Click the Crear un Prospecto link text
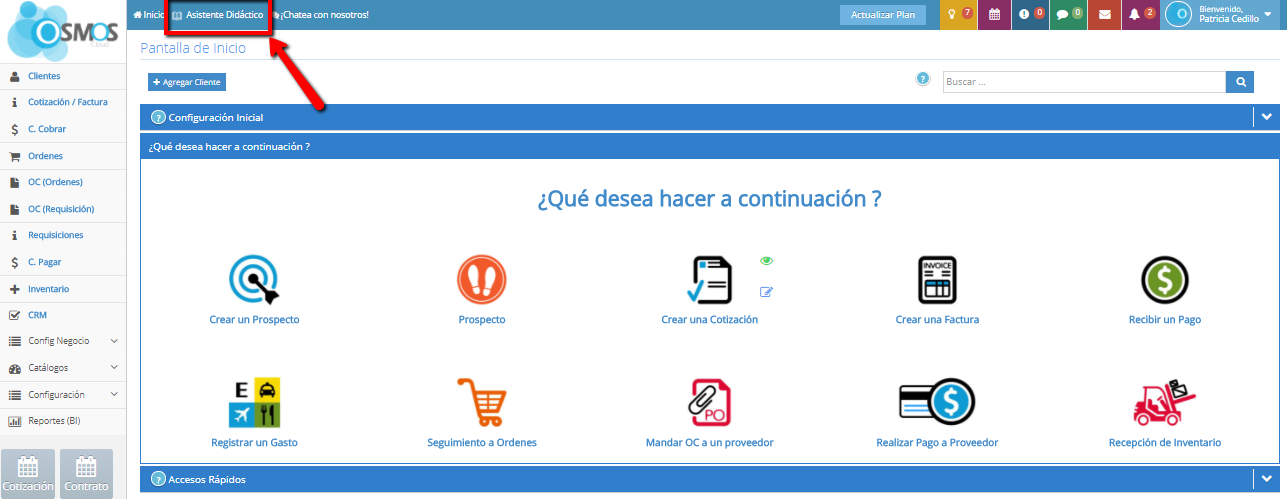The image size is (1287, 499). coord(254,320)
